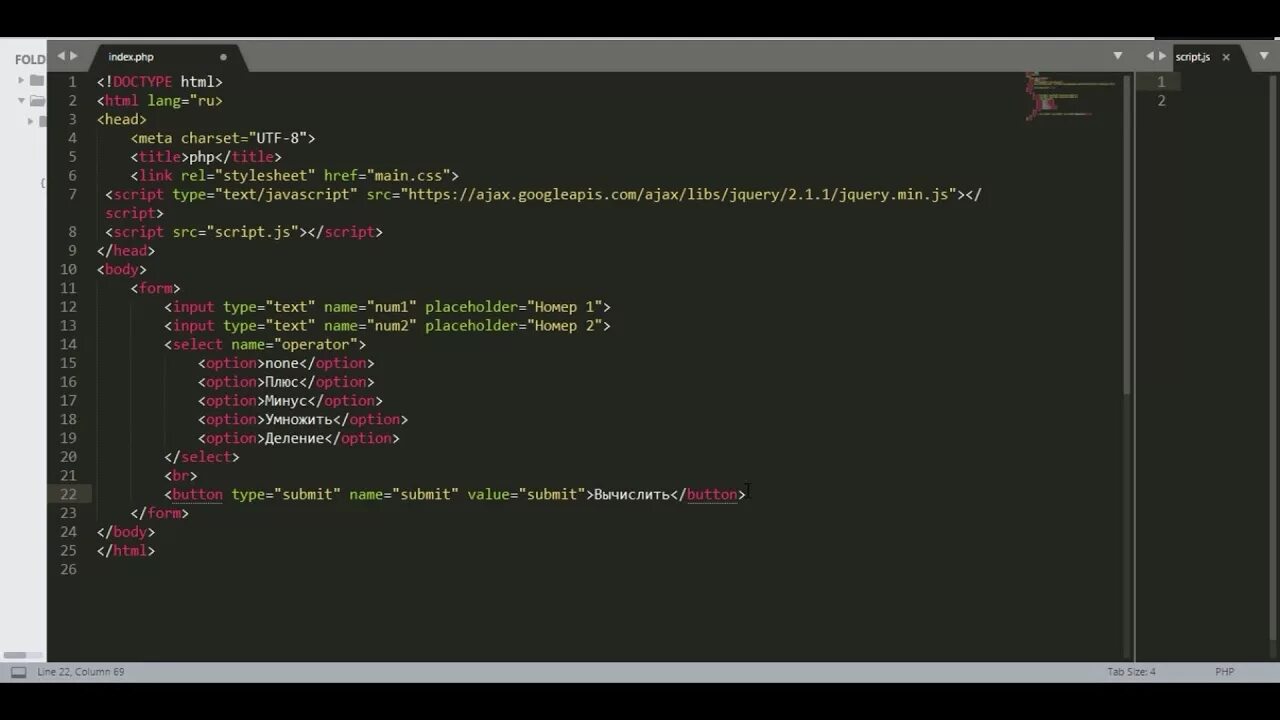The height and width of the screenshot is (720, 1280).
Task: Click the 'none' option line
Action: (x=286, y=363)
